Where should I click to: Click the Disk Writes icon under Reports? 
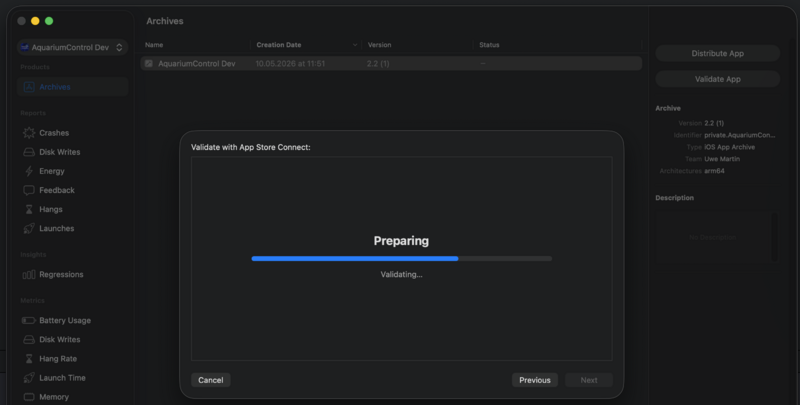coord(29,152)
